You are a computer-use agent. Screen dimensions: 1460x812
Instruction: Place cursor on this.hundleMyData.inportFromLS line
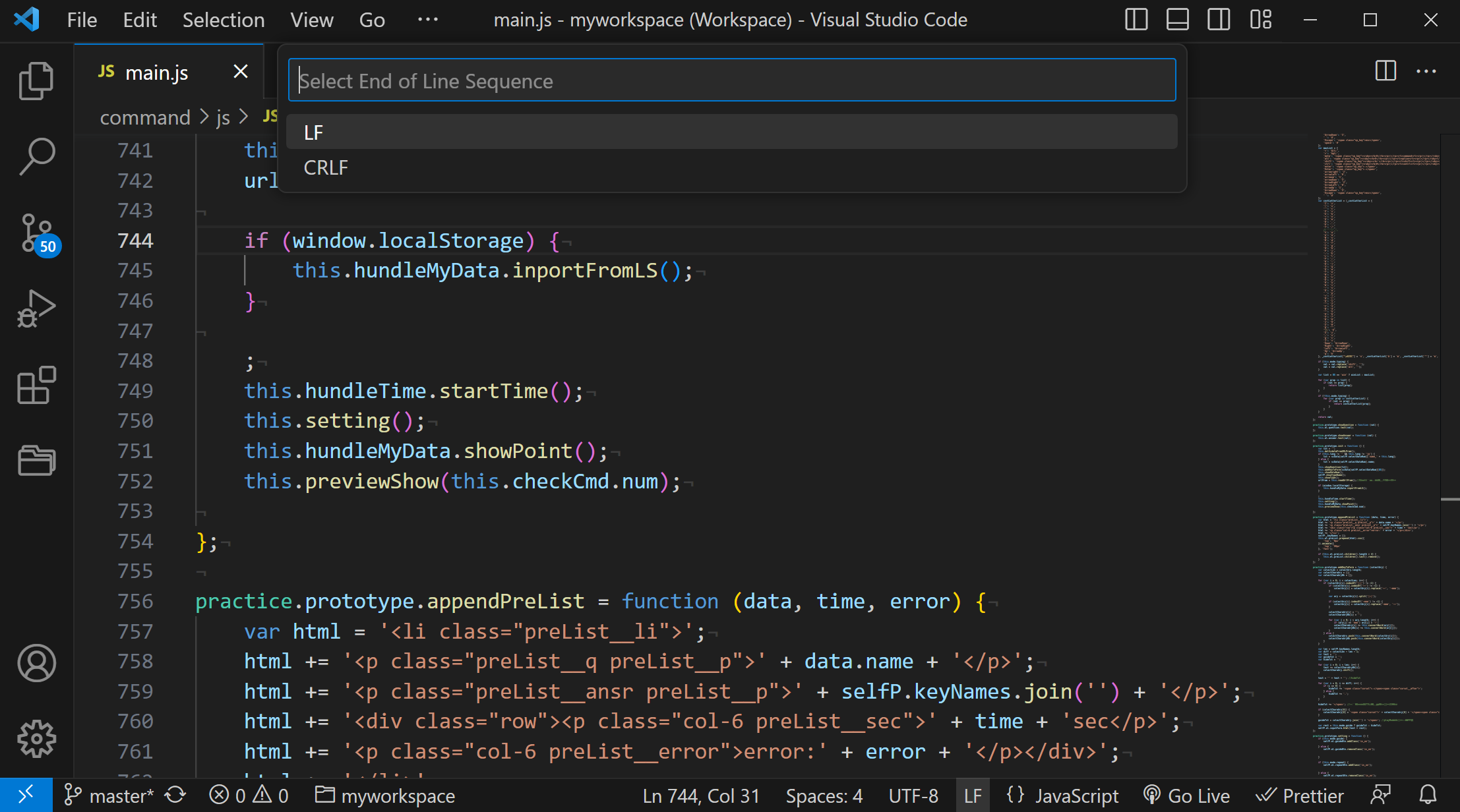pos(493,270)
